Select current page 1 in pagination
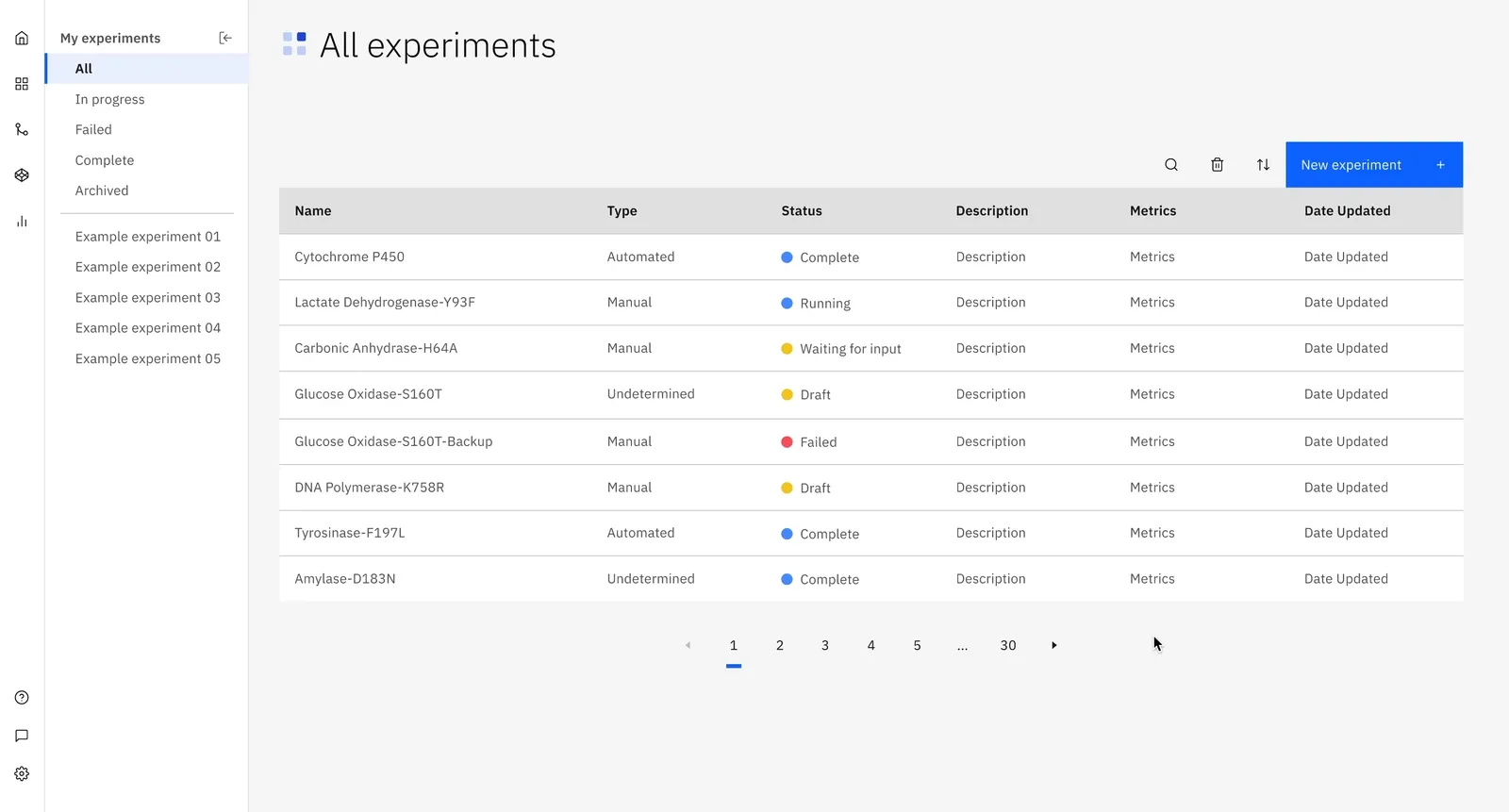This screenshot has width=1509, height=812. coord(734,646)
